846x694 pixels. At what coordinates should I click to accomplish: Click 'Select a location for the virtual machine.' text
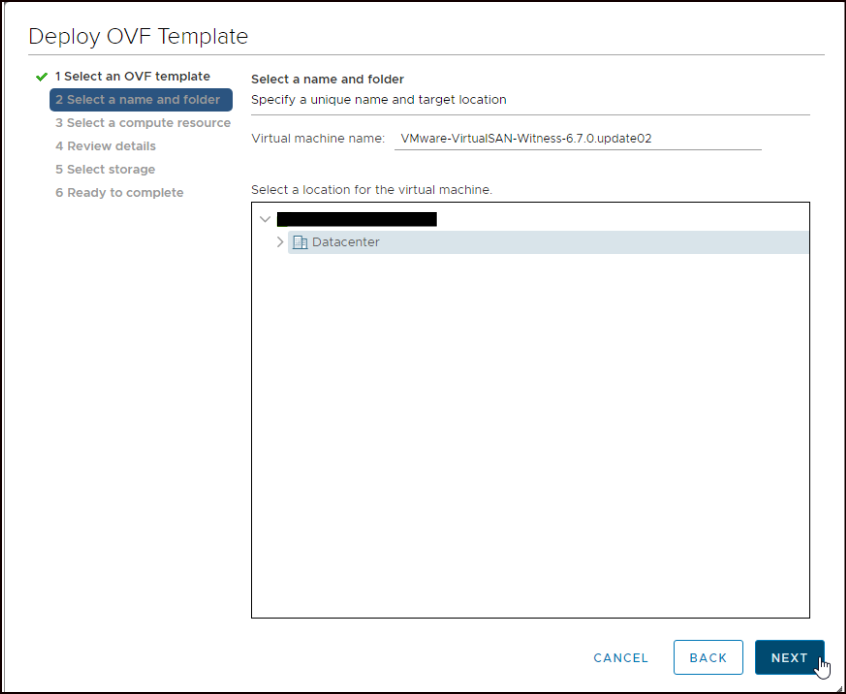point(372,190)
